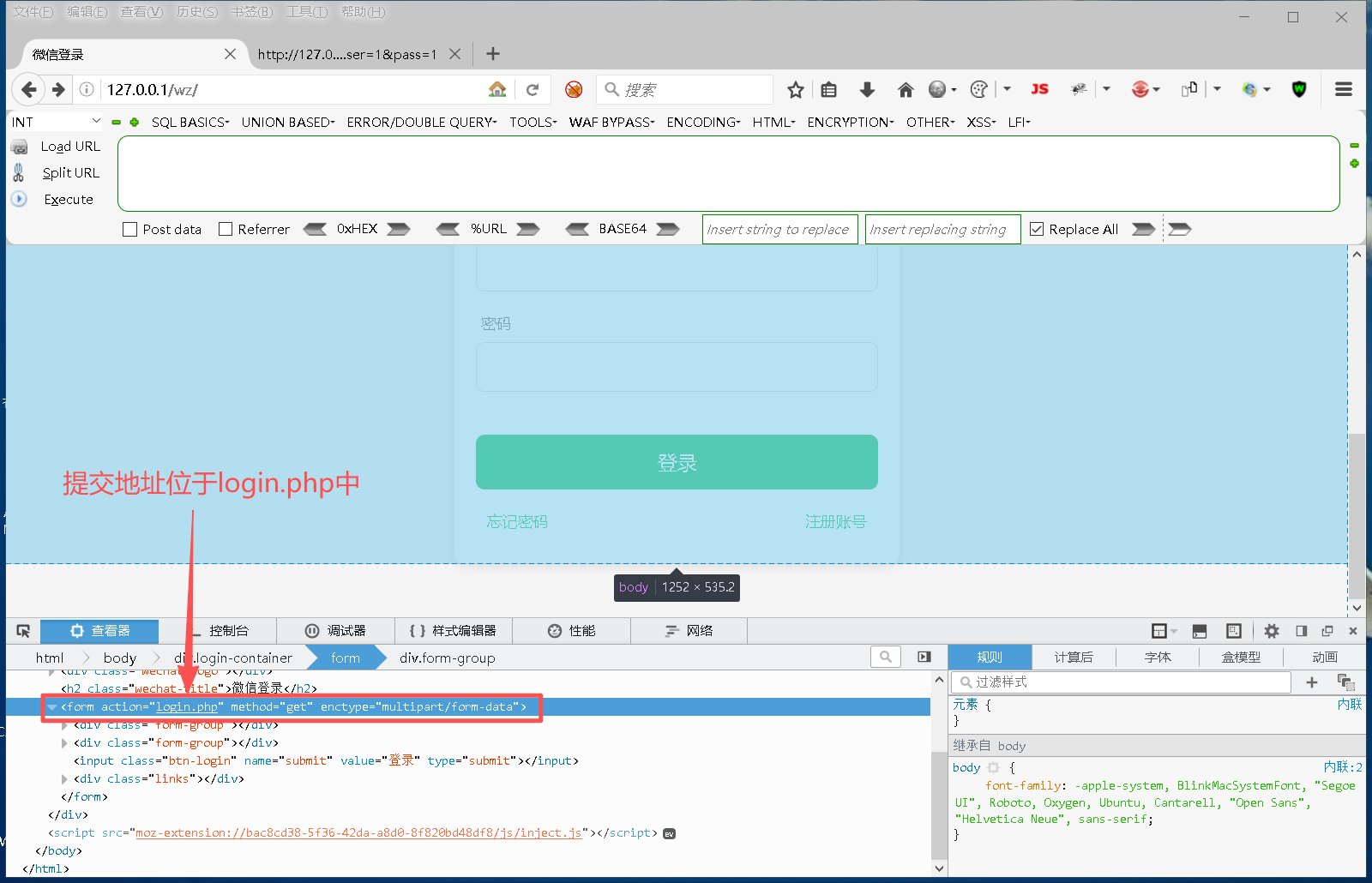This screenshot has width=1372, height=883.
Task: Click the 内联:2 inline source link
Action: point(1343,767)
